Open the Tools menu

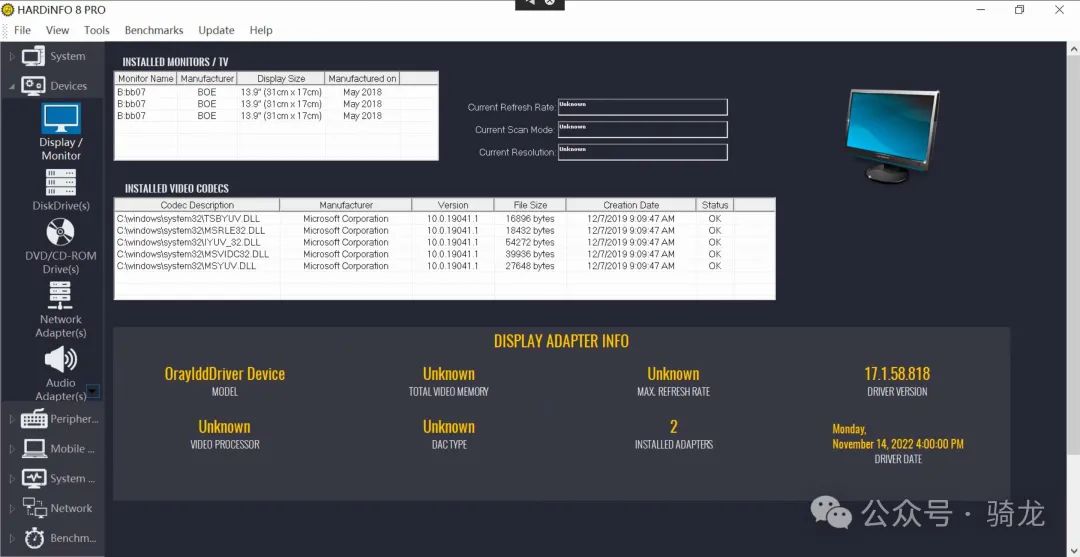click(x=96, y=30)
